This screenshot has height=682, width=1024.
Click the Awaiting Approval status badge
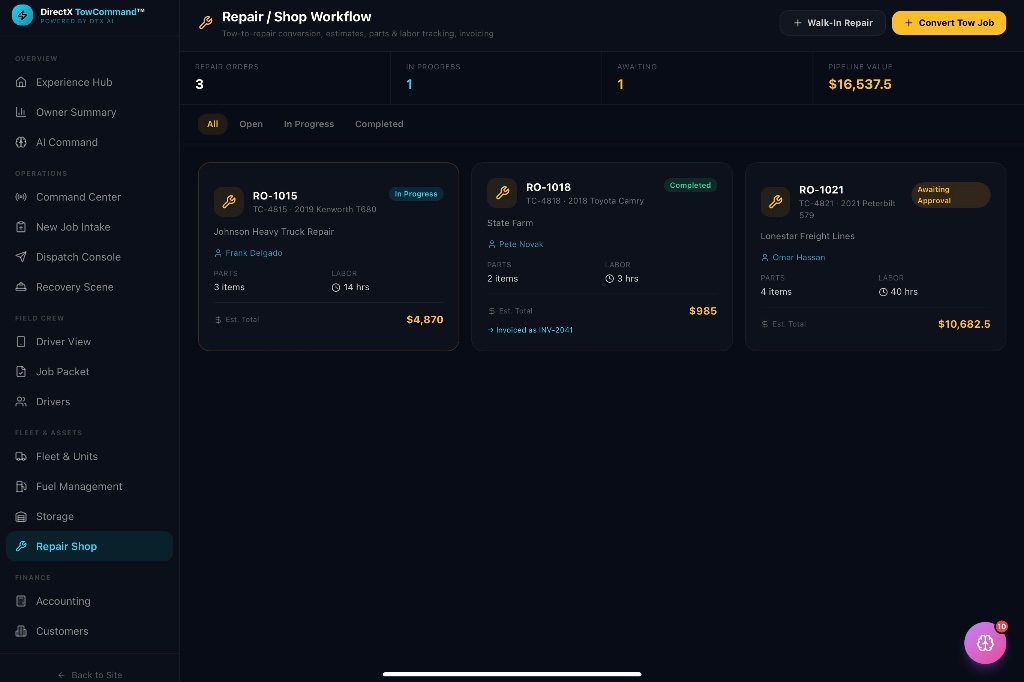pos(950,195)
